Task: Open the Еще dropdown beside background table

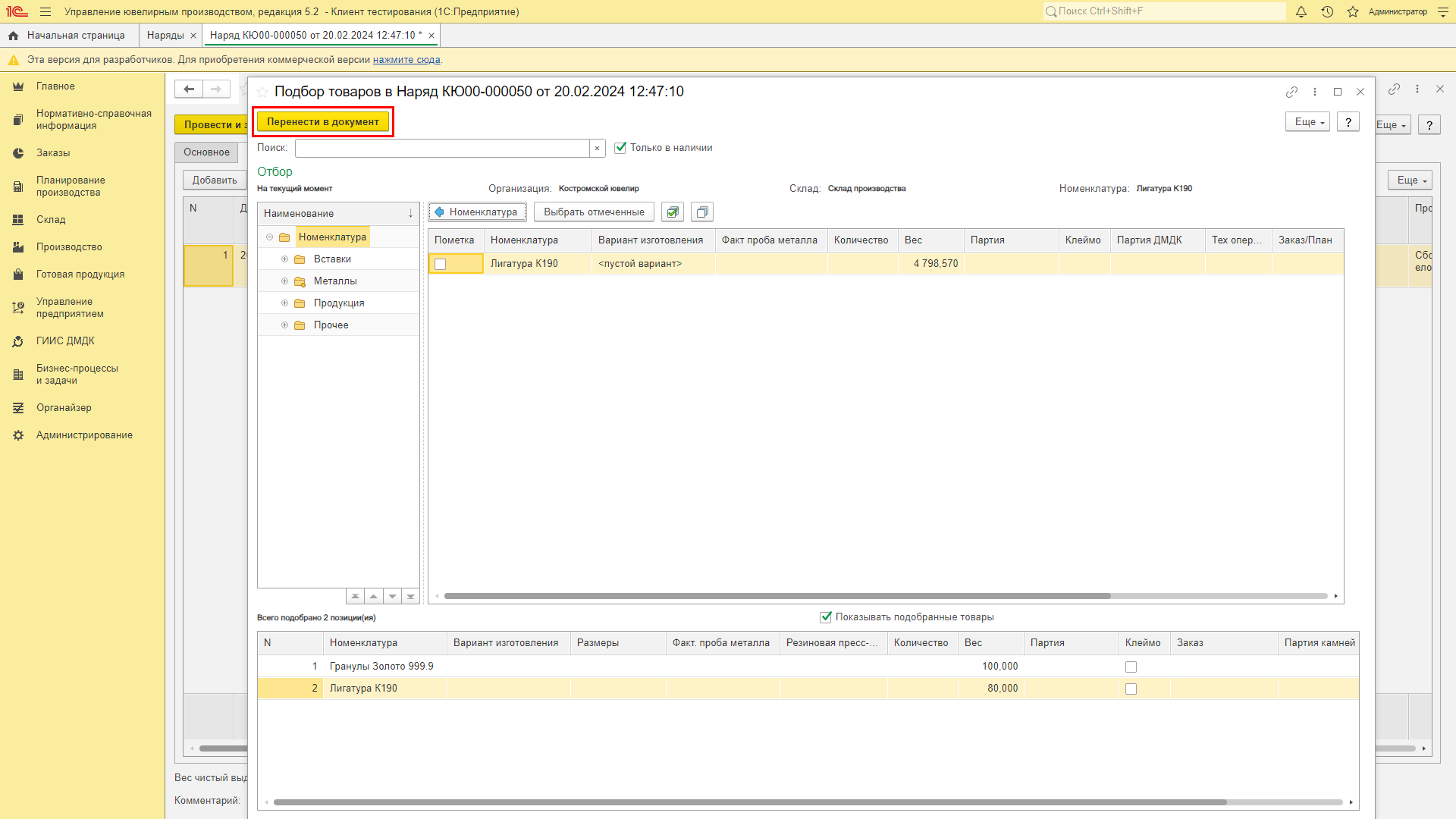Action: click(x=1410, y=180)
